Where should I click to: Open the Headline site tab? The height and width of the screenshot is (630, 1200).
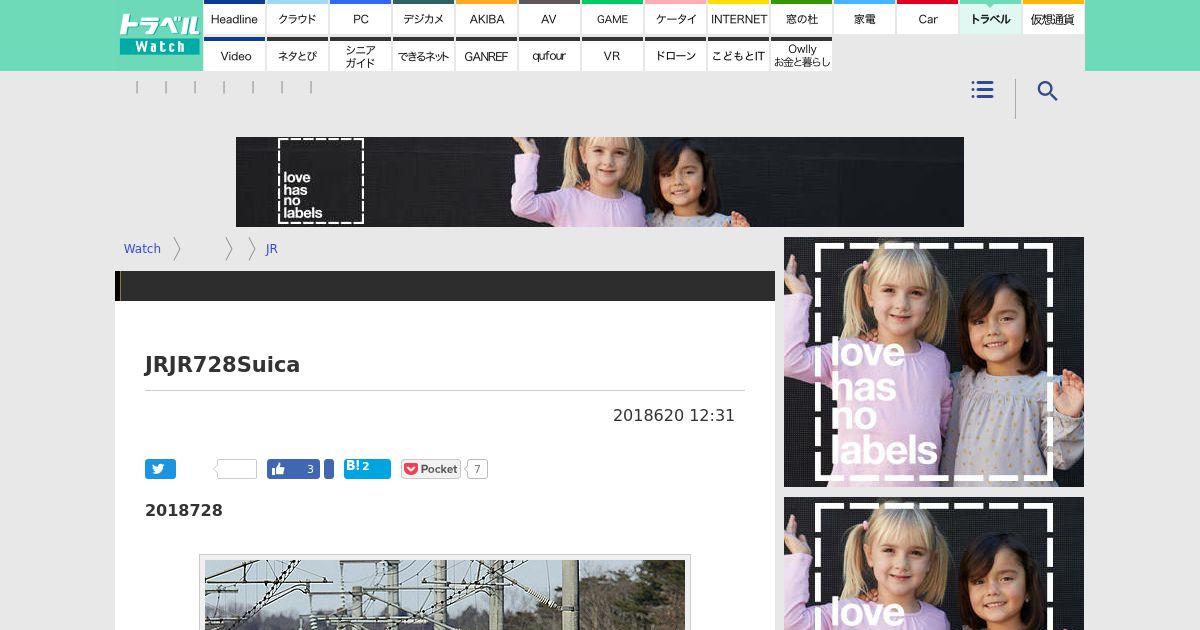coord(234,18)
